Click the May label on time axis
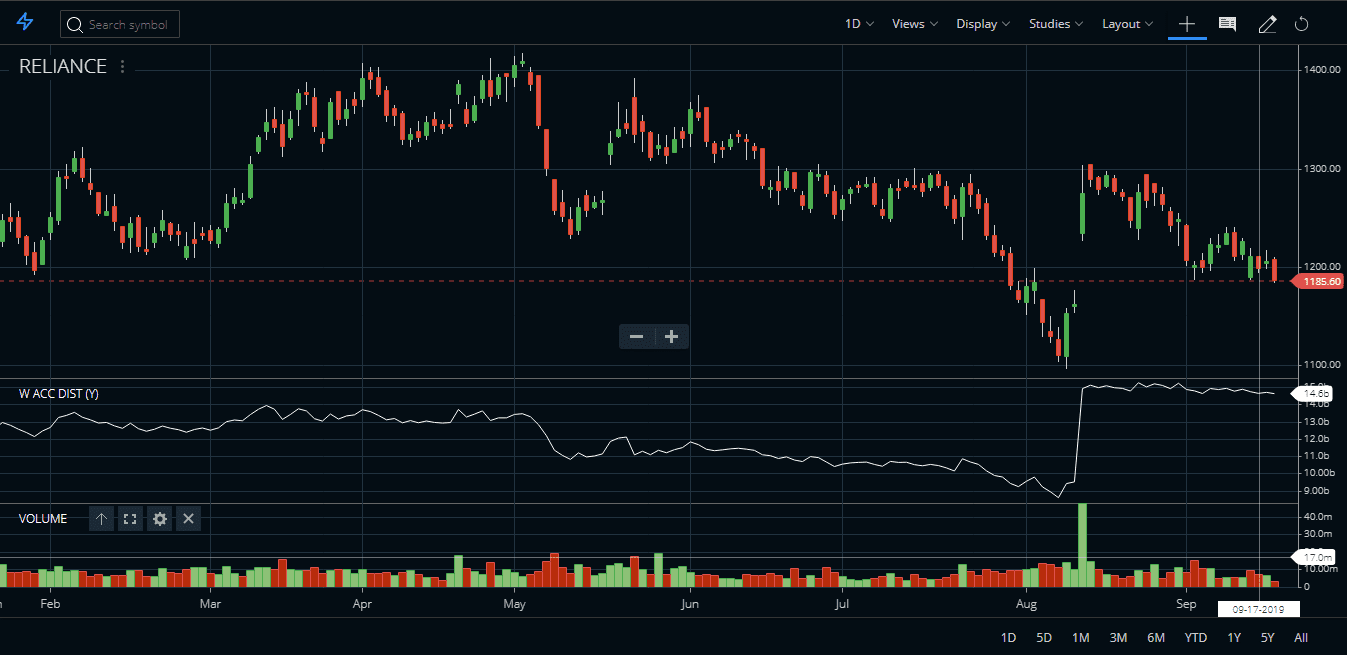The image size is (1347, 655). tap(514, 604)
